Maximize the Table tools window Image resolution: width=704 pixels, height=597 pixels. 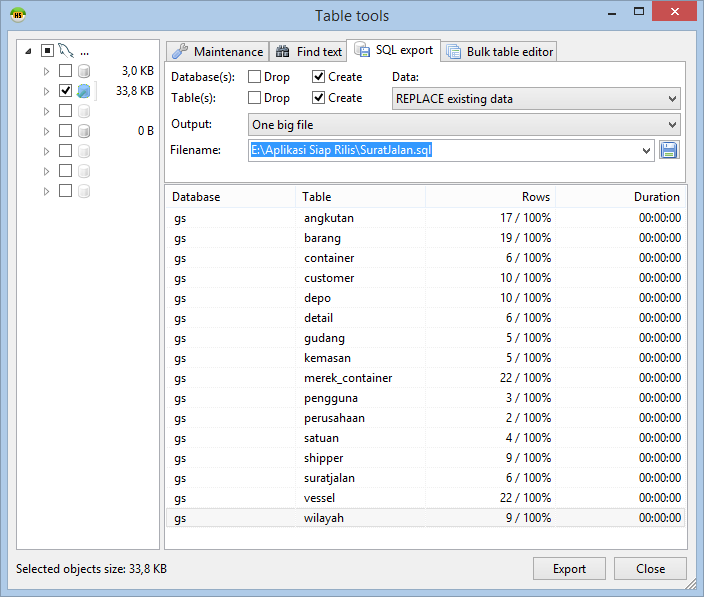[x=639, y=12]
